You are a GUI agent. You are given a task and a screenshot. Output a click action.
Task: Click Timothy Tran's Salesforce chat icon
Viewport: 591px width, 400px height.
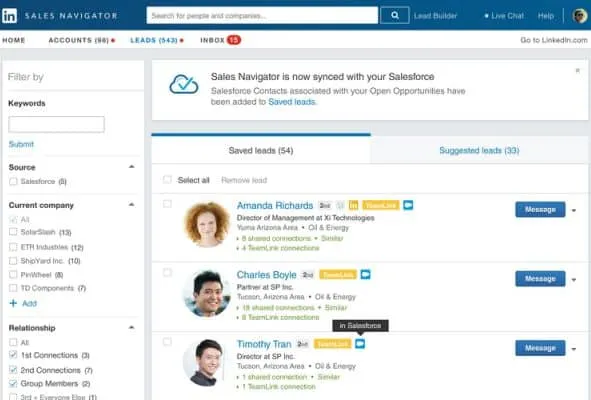click(360, 344)
